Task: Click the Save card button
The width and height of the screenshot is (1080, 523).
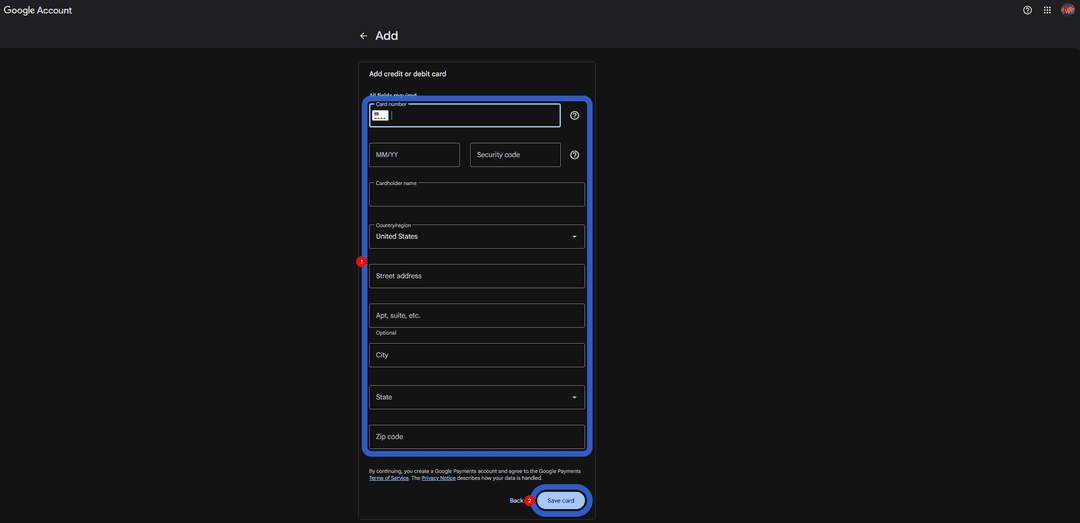Action: coord(561,501)
